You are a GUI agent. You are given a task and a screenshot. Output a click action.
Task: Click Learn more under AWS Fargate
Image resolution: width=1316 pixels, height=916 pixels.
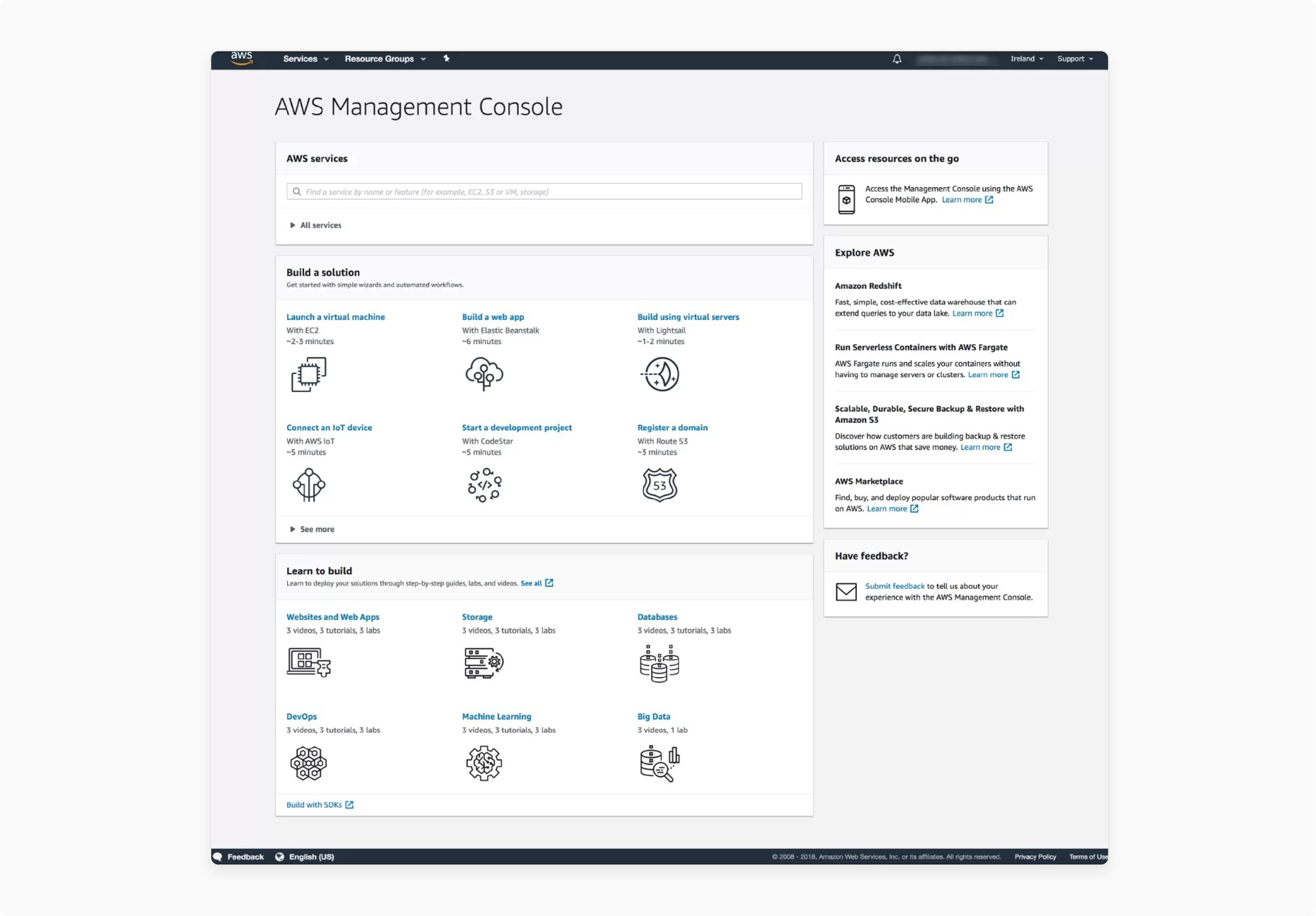click(x=988, y=374)
